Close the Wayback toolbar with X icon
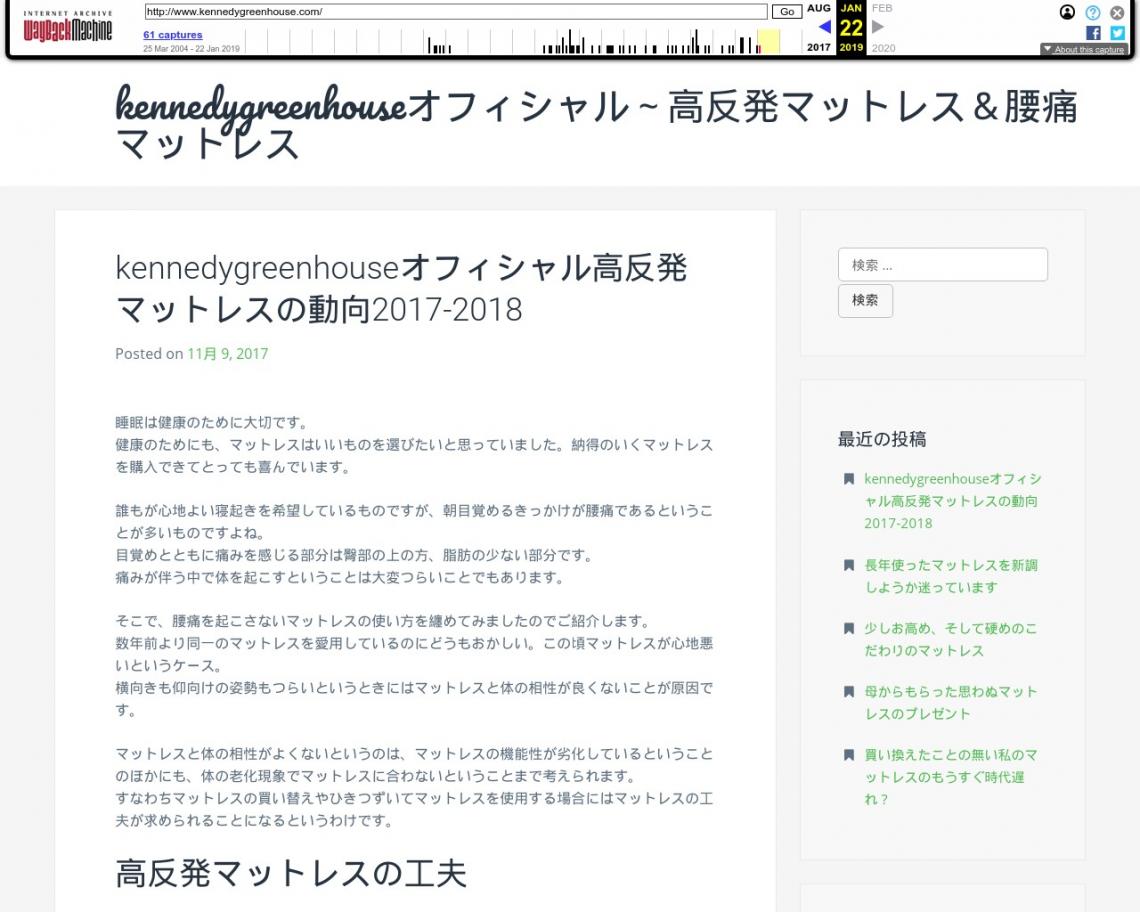1140x912 pixels. click(x=1117, y=13)
